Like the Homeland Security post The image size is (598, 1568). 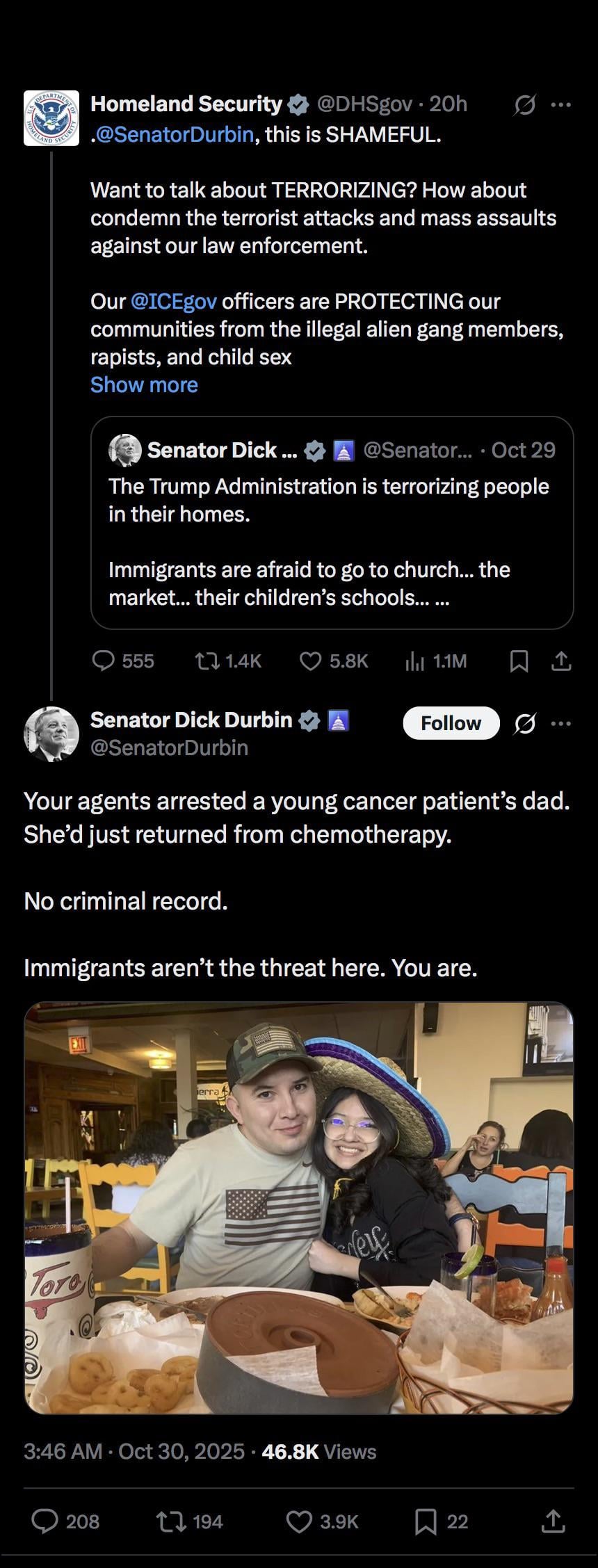point(310,661)
